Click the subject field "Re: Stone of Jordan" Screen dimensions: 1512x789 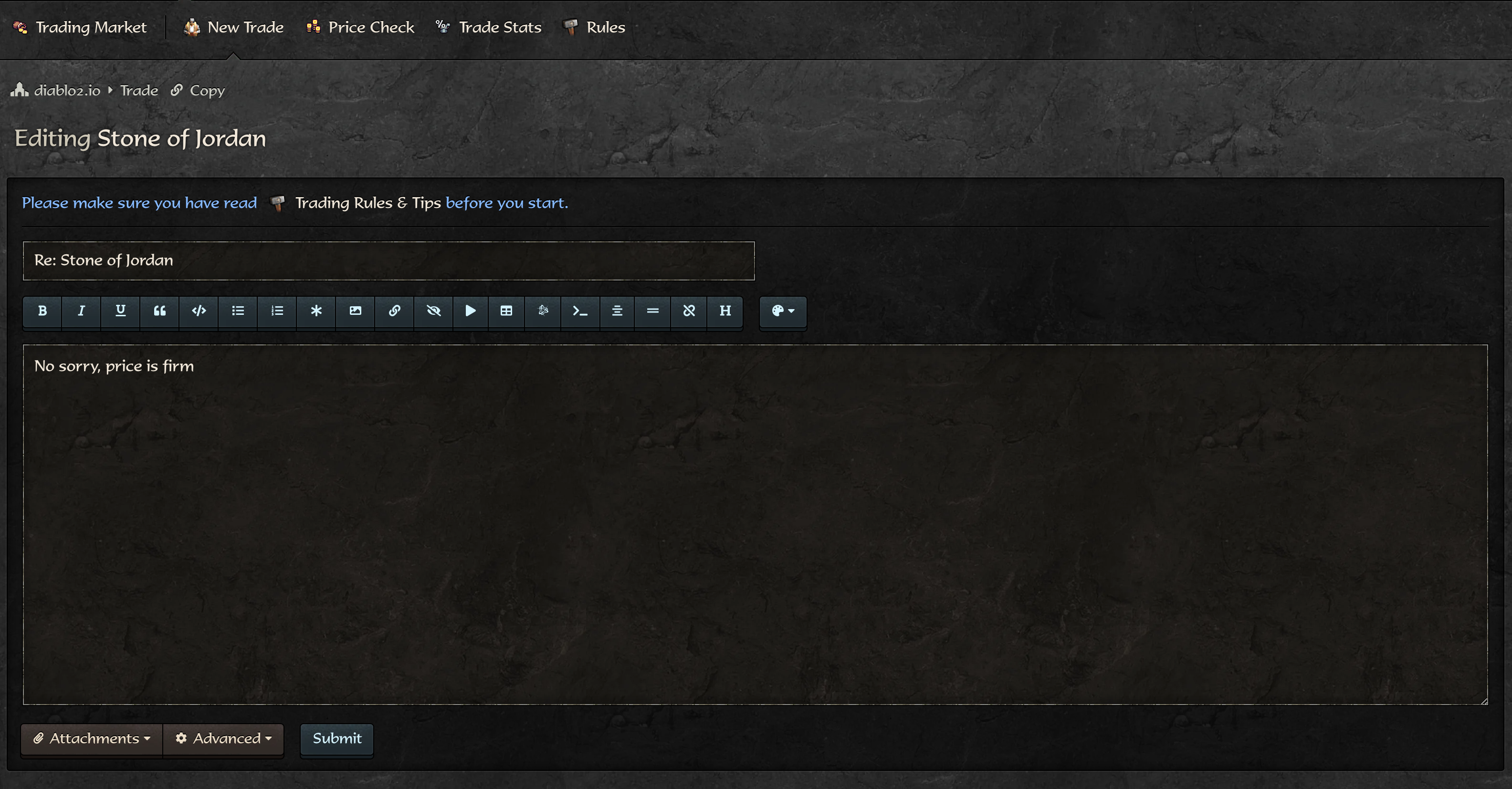[x=388, y=260]
